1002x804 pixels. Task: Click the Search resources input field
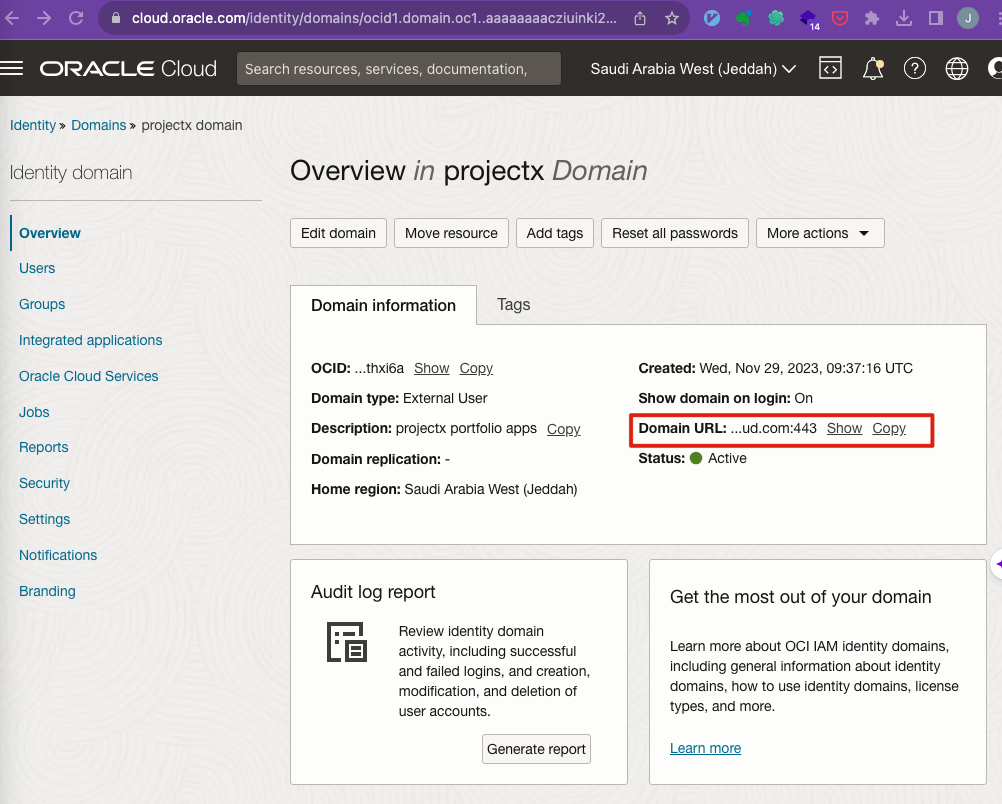(398, 69)
